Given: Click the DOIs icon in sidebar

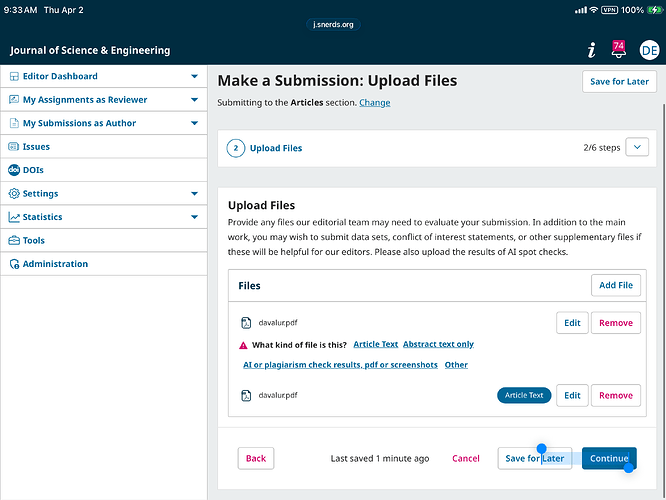Looking at the screenshot, I should (14, 170).
